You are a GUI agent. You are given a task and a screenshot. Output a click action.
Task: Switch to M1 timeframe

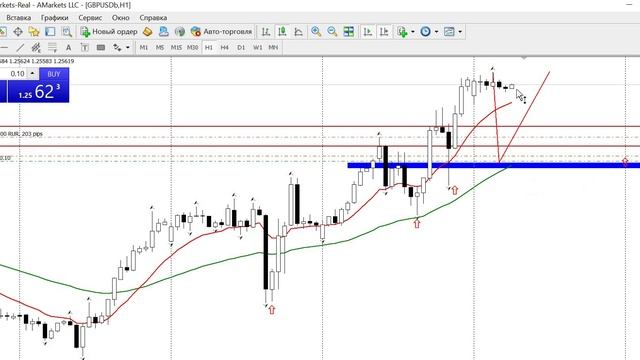[144, 48]
